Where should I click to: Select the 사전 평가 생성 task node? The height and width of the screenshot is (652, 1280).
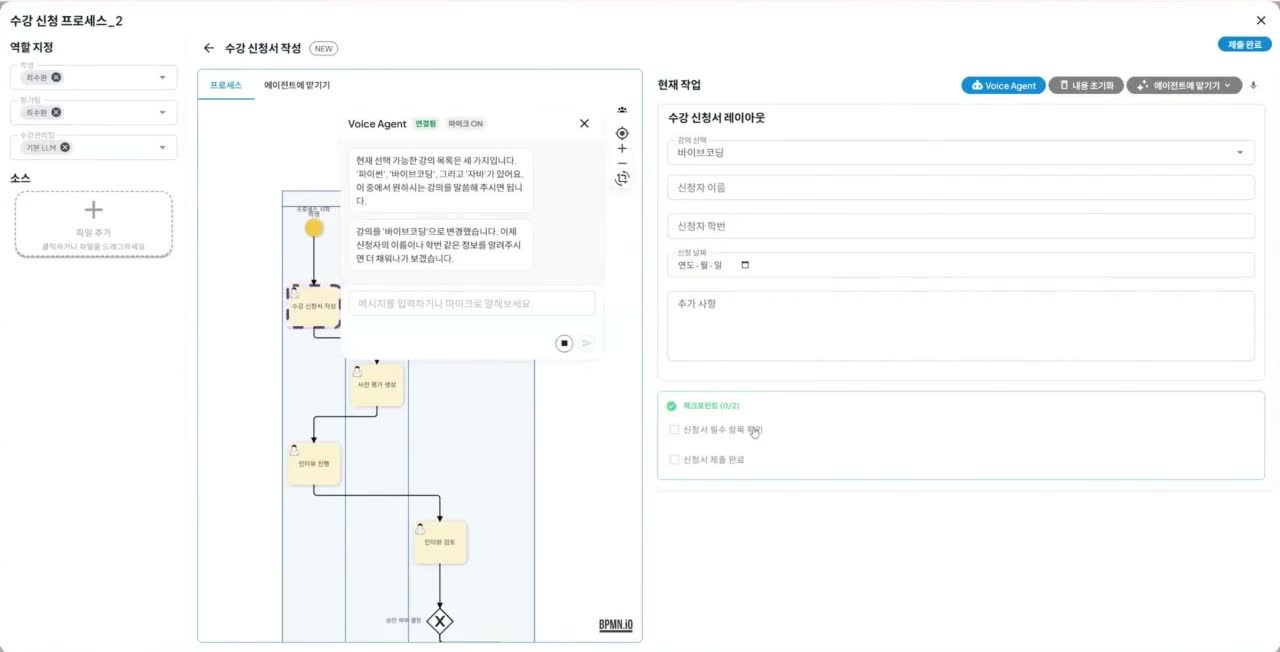[x=376, y=385]
